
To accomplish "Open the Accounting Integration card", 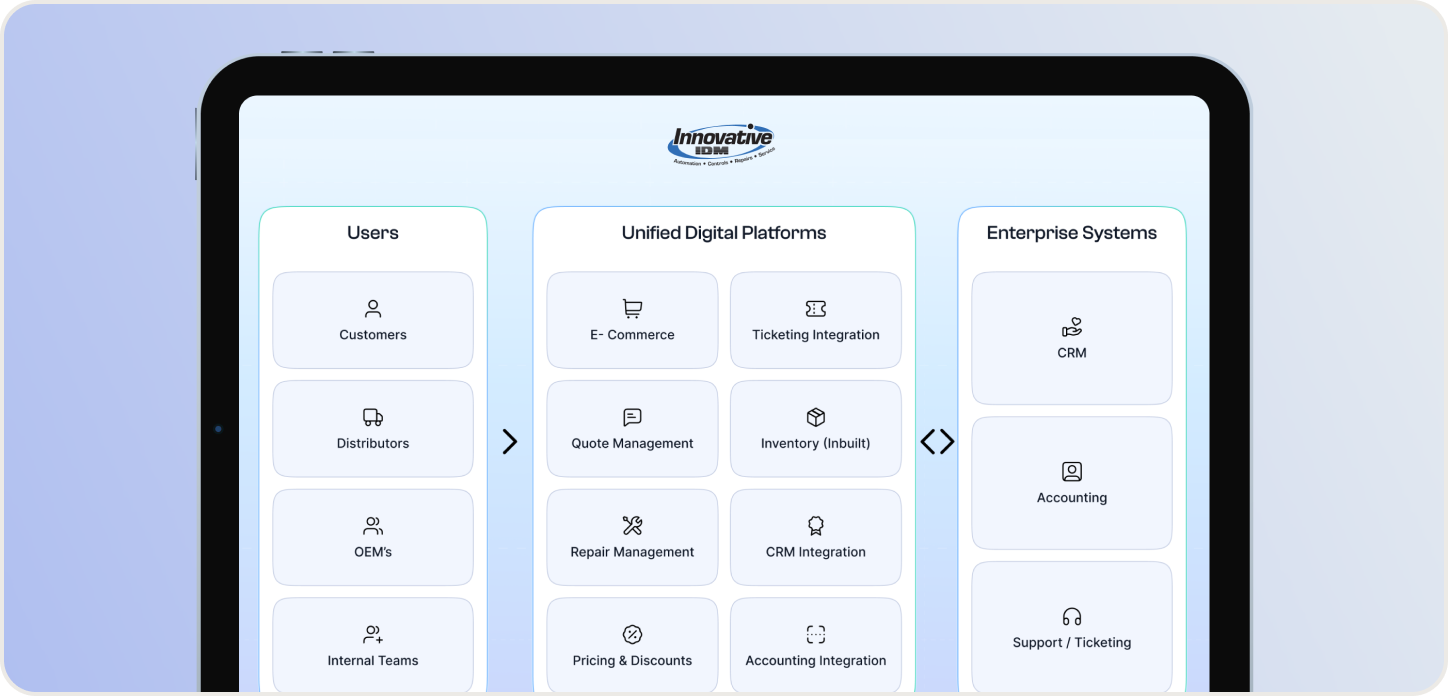I will coord(816,645).
